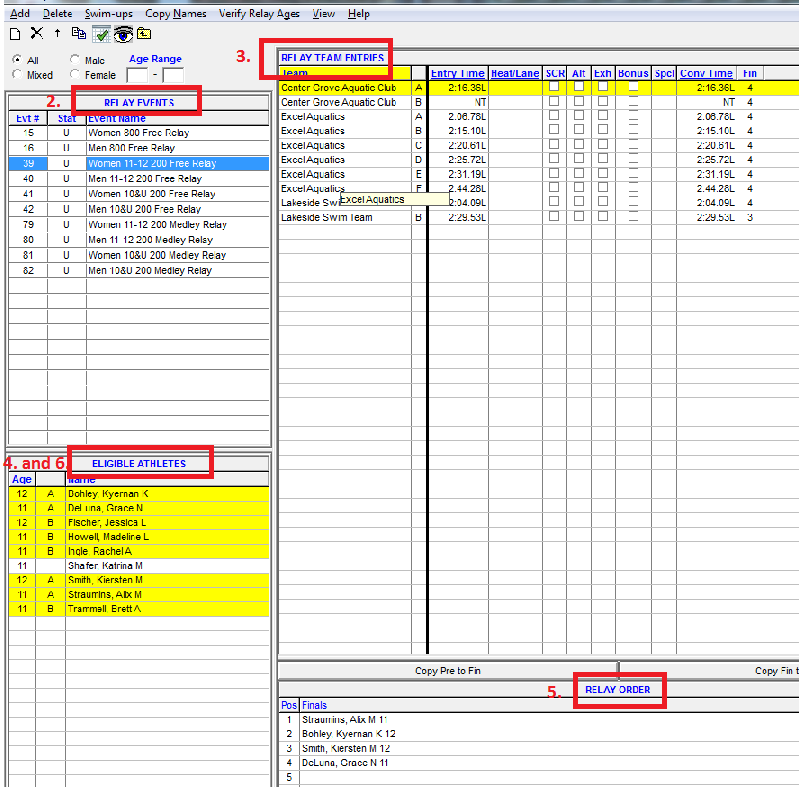Select event 41 Women 10&U 200 Free Relay
This screenshot has width=799, height=787.
pyautogui.click(x=150, y=194)
